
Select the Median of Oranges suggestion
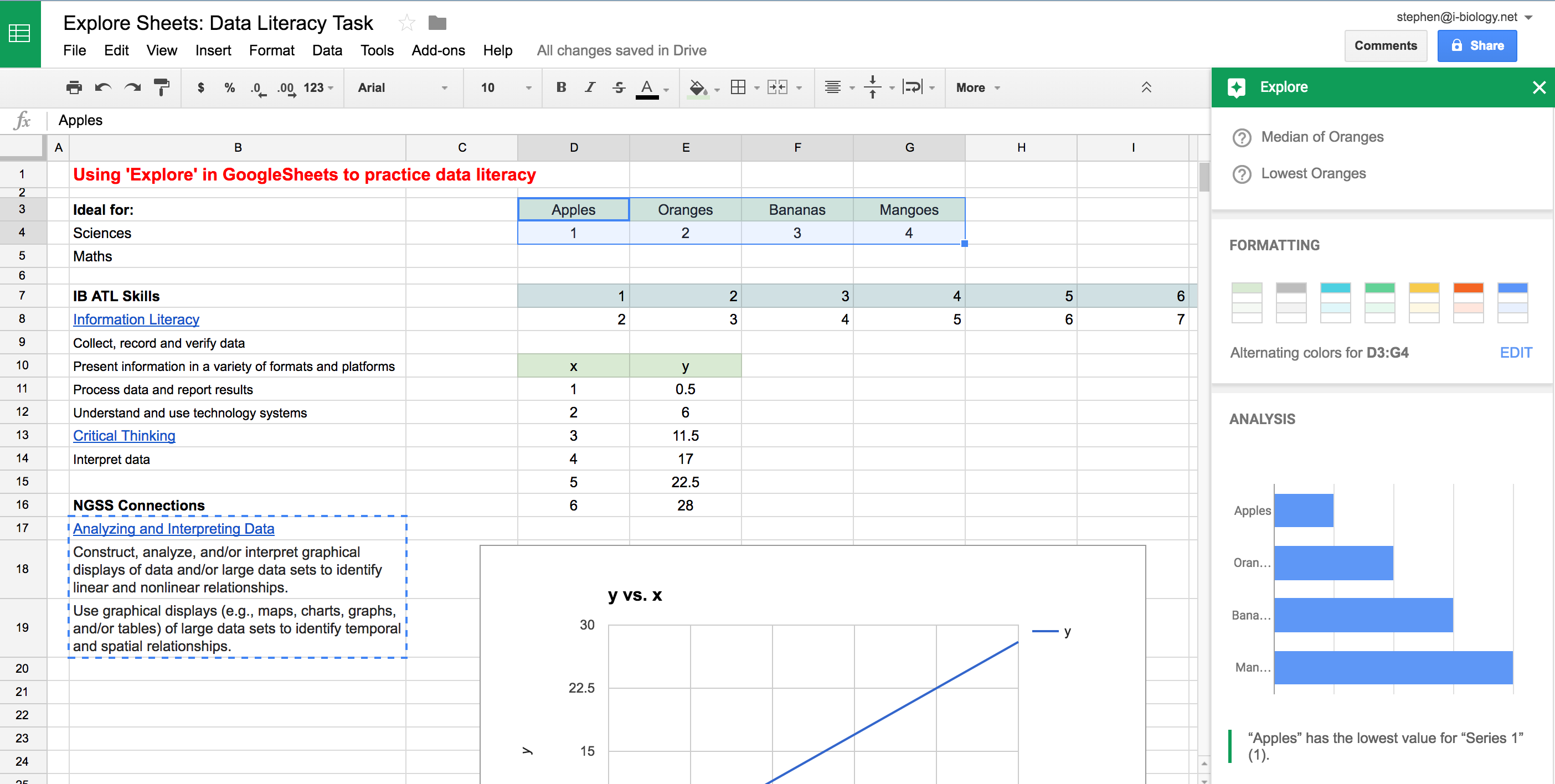(1322, 138)
